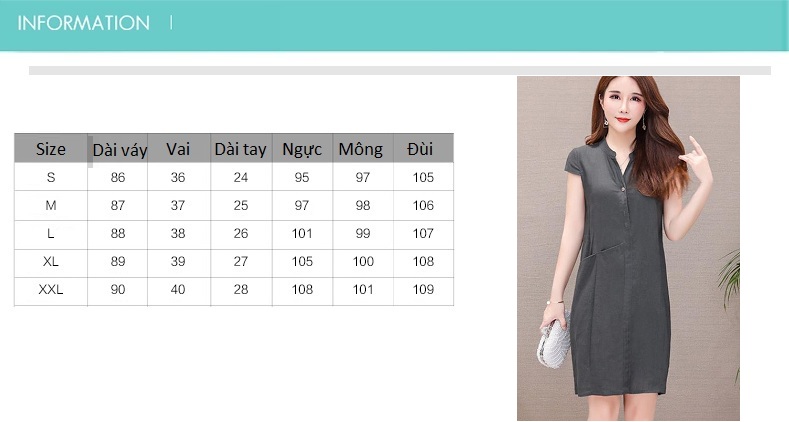The image size is (789, 422).
Task: Click the XXL size row label
Action: point(51,289)
